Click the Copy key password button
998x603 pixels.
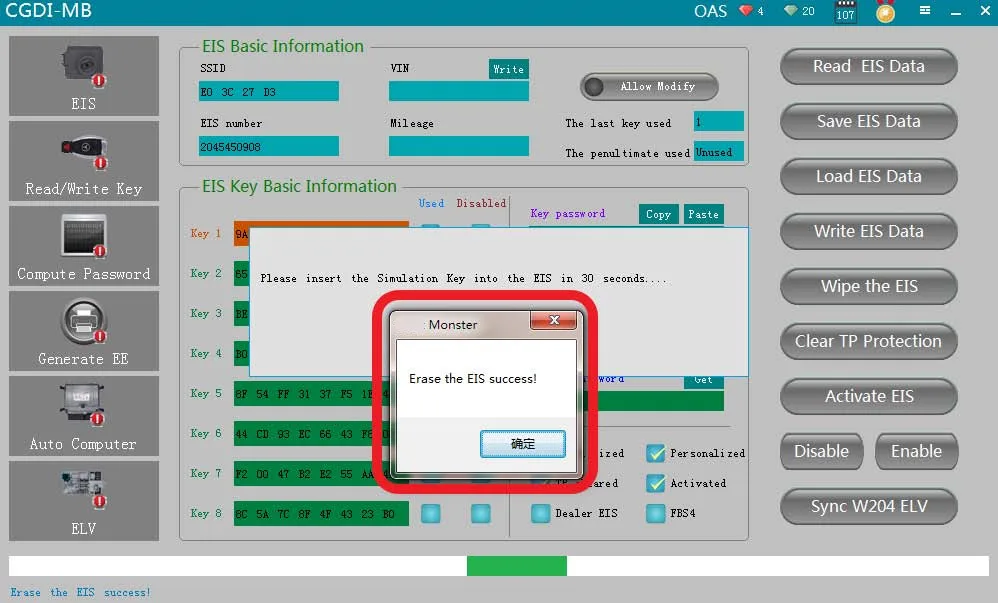pos(658,215)
